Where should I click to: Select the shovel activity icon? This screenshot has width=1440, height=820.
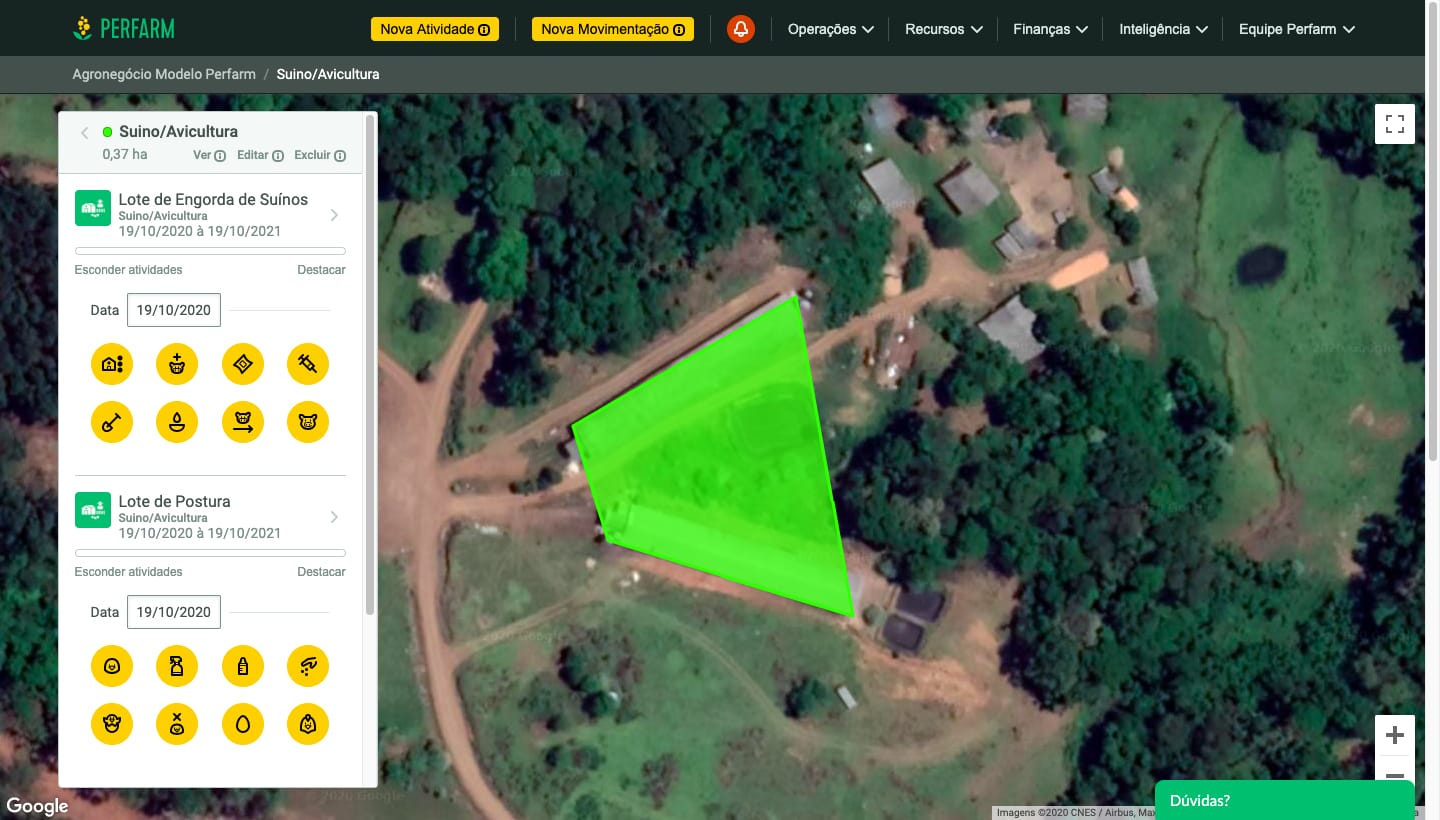(112, 422)
